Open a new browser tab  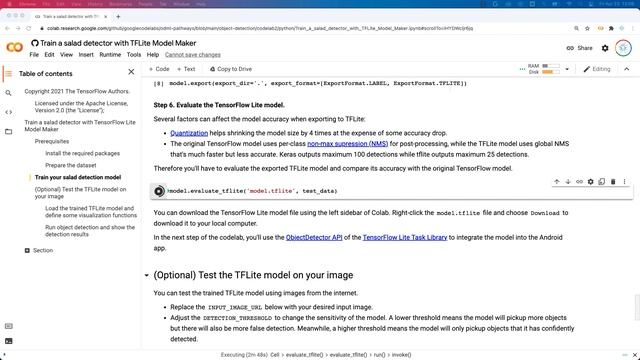point(118,16)
